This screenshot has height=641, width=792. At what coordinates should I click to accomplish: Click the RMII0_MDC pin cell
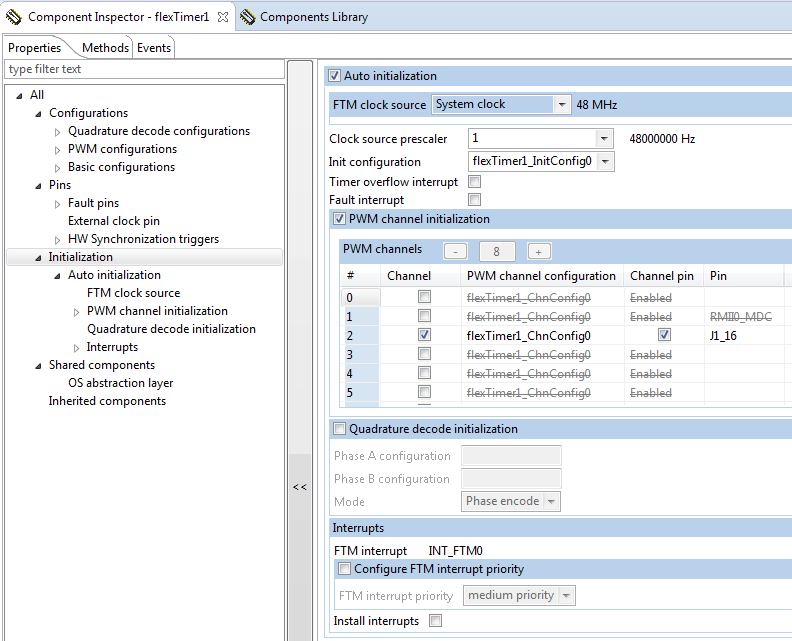[744, 317]
